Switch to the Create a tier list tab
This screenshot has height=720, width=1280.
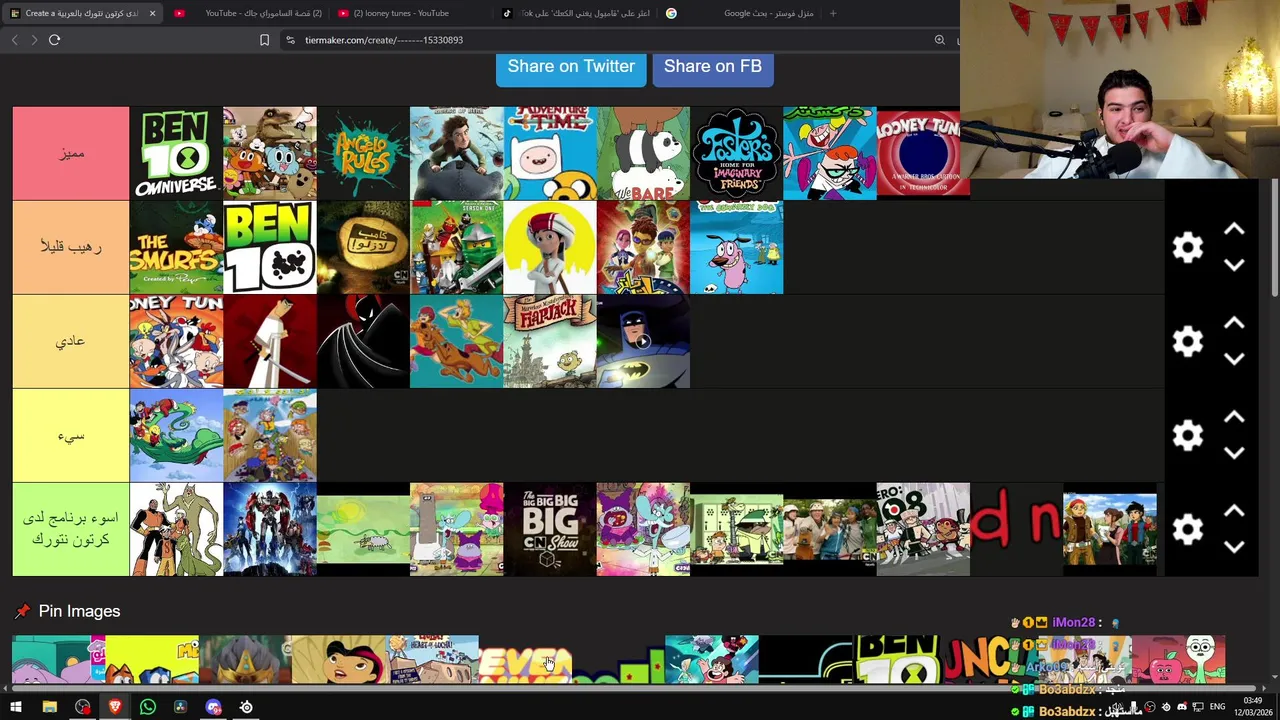point(82,13)
